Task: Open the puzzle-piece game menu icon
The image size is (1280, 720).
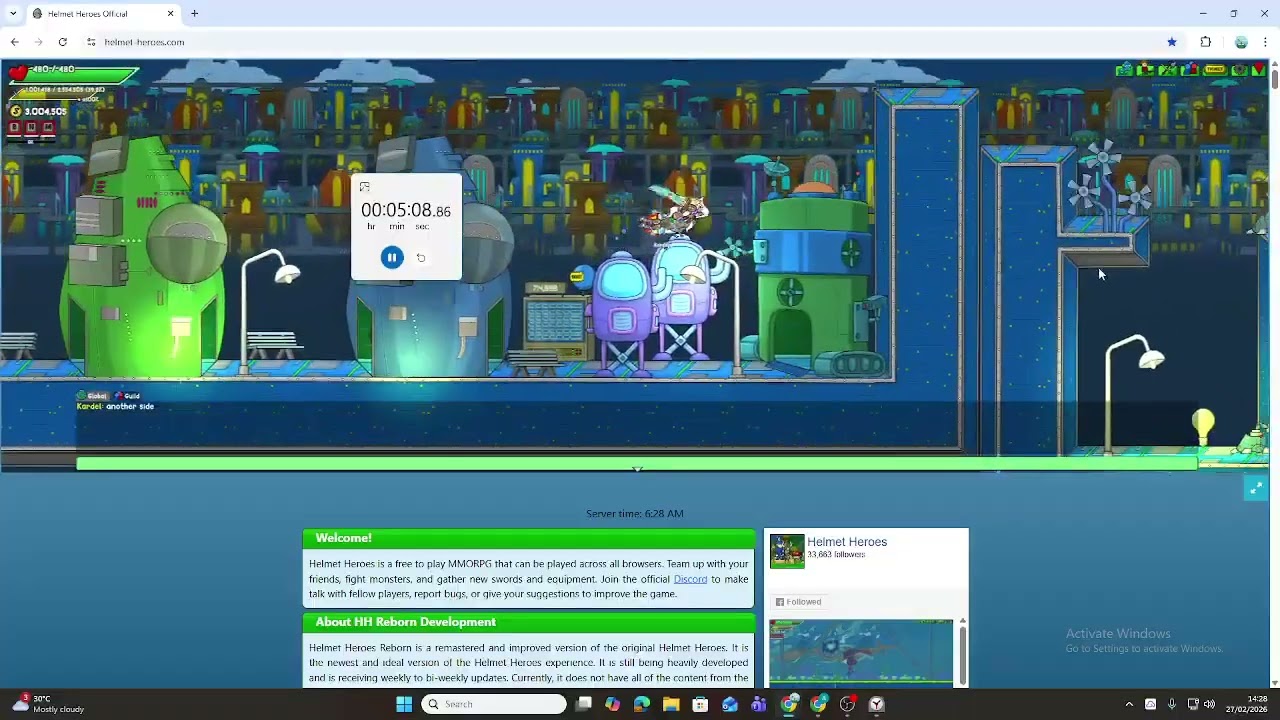Action: tap(1125, 70)
